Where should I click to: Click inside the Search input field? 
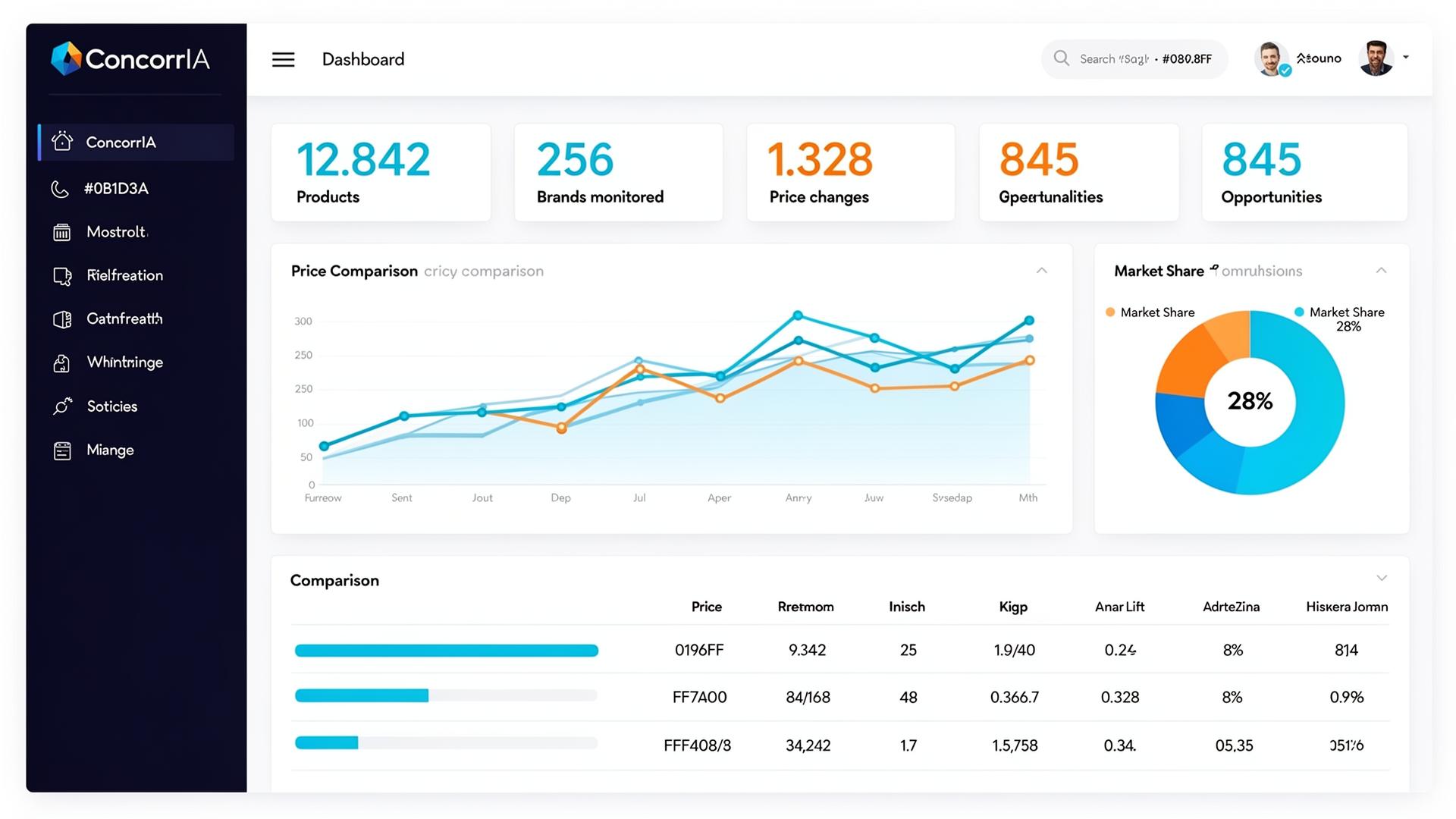(x=1134, y=58)
